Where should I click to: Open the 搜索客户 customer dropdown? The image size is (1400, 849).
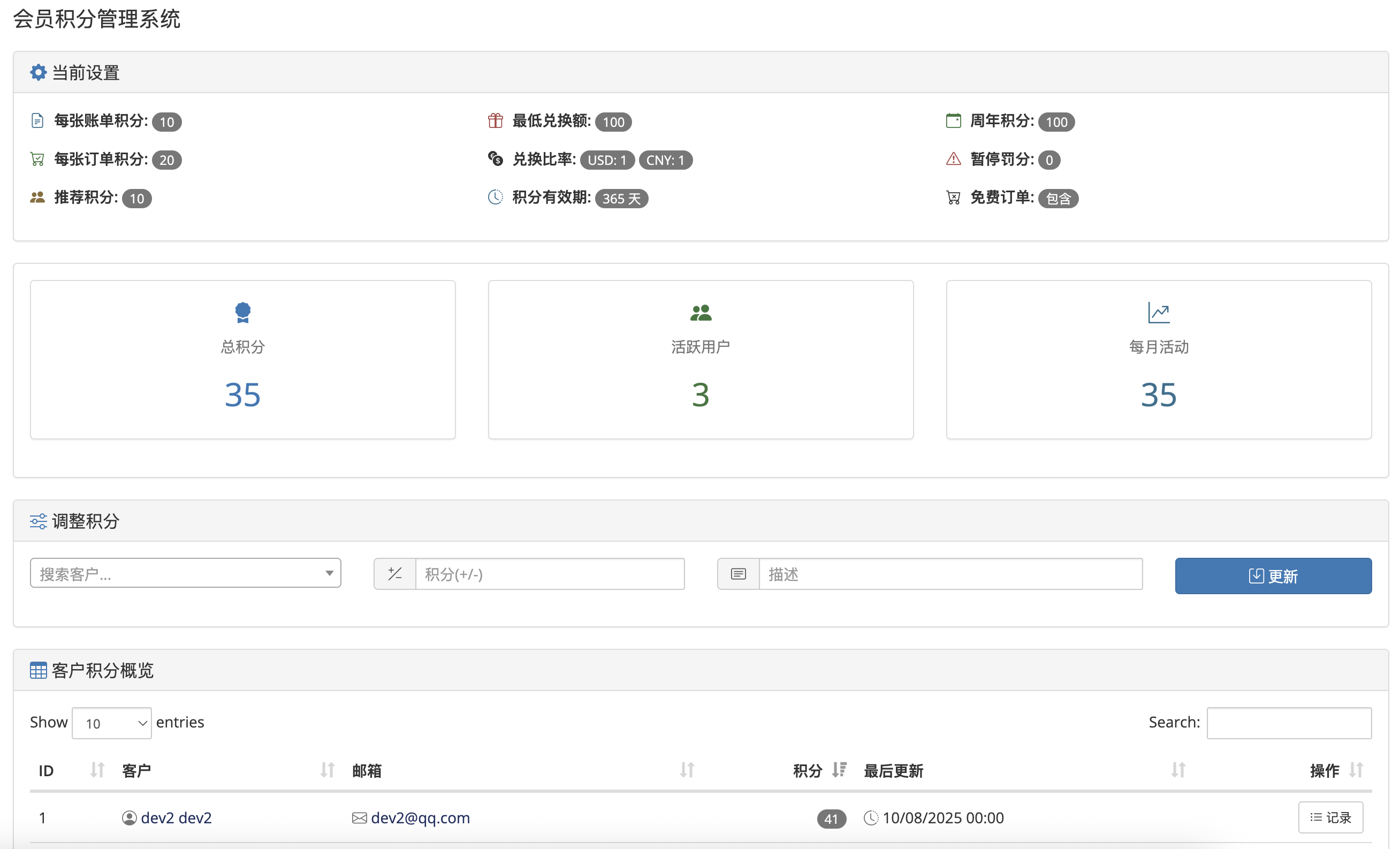point(185,573)
